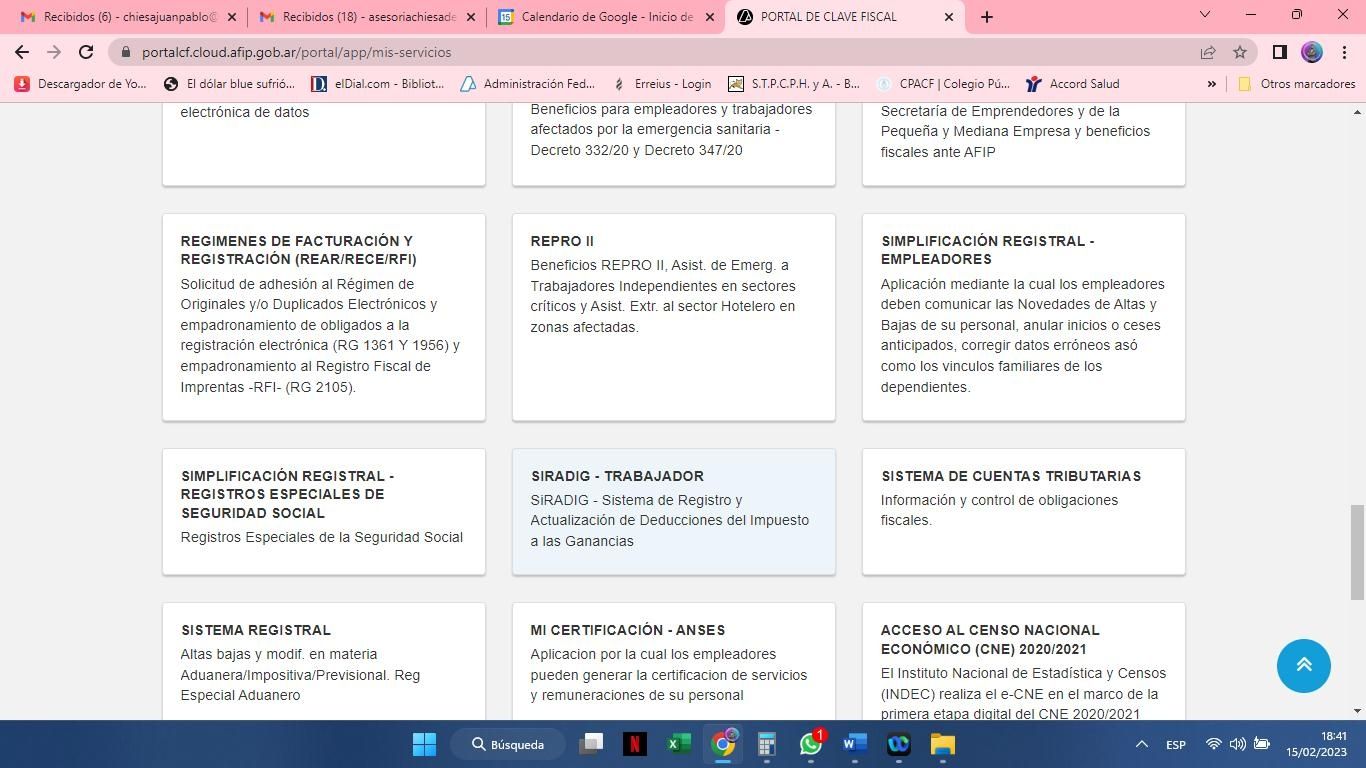This screenshot has width=1366, height=768.
Task: Open the SIRADIG - TRABAJADOR service
Action: [673, 510]
